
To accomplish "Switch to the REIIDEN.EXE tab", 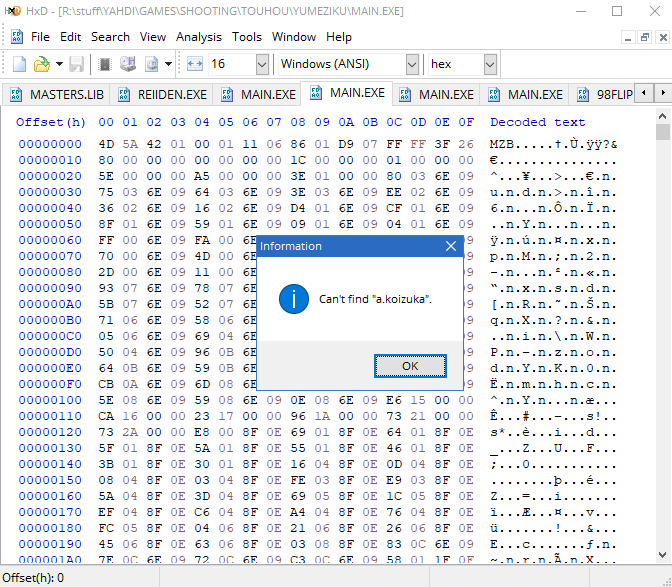I will click(x=162, y=94).
